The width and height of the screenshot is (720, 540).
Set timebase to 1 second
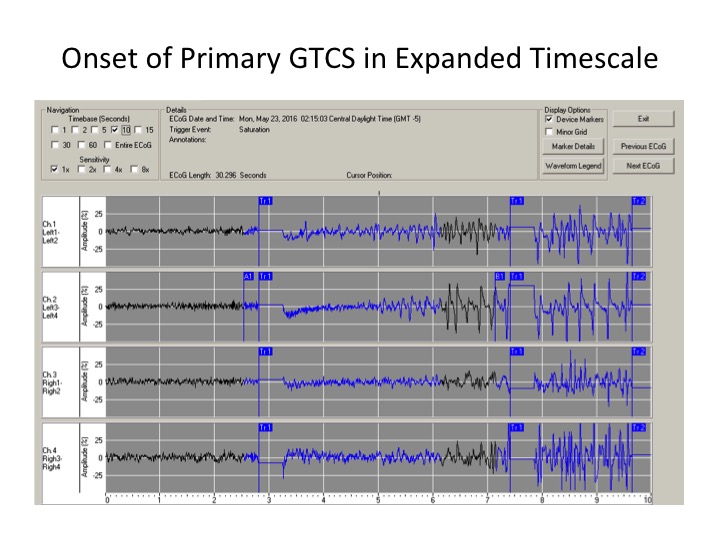(55, 130)
